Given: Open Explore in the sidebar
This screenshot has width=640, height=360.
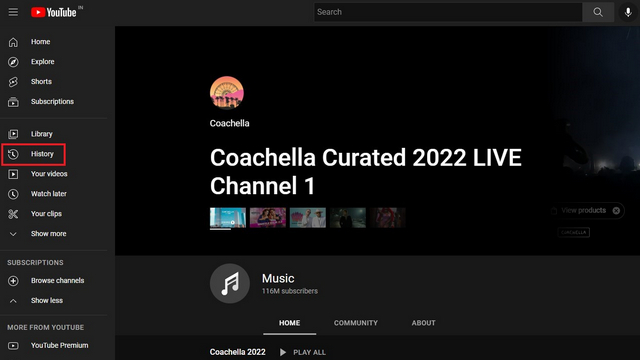Looking at the screenshot, I should [x=42, y=62].
